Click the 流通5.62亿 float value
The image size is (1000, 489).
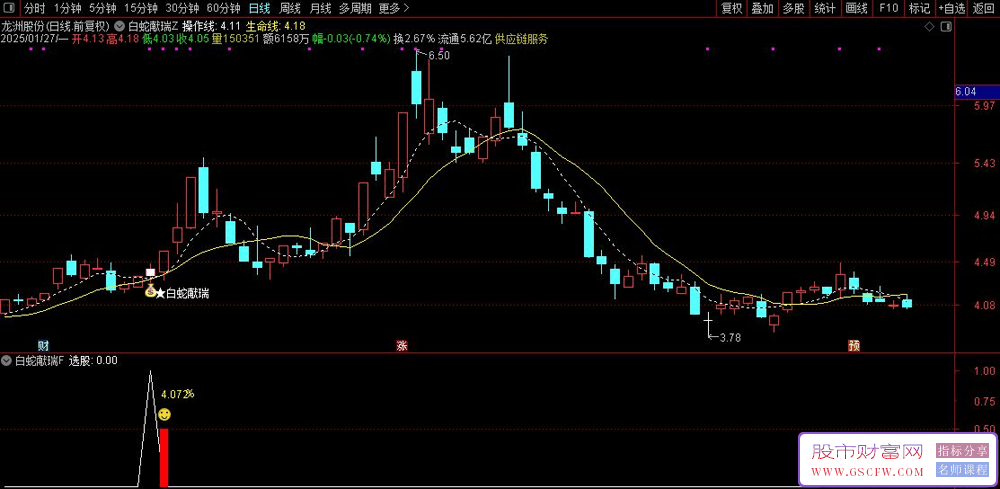(465, 38)
